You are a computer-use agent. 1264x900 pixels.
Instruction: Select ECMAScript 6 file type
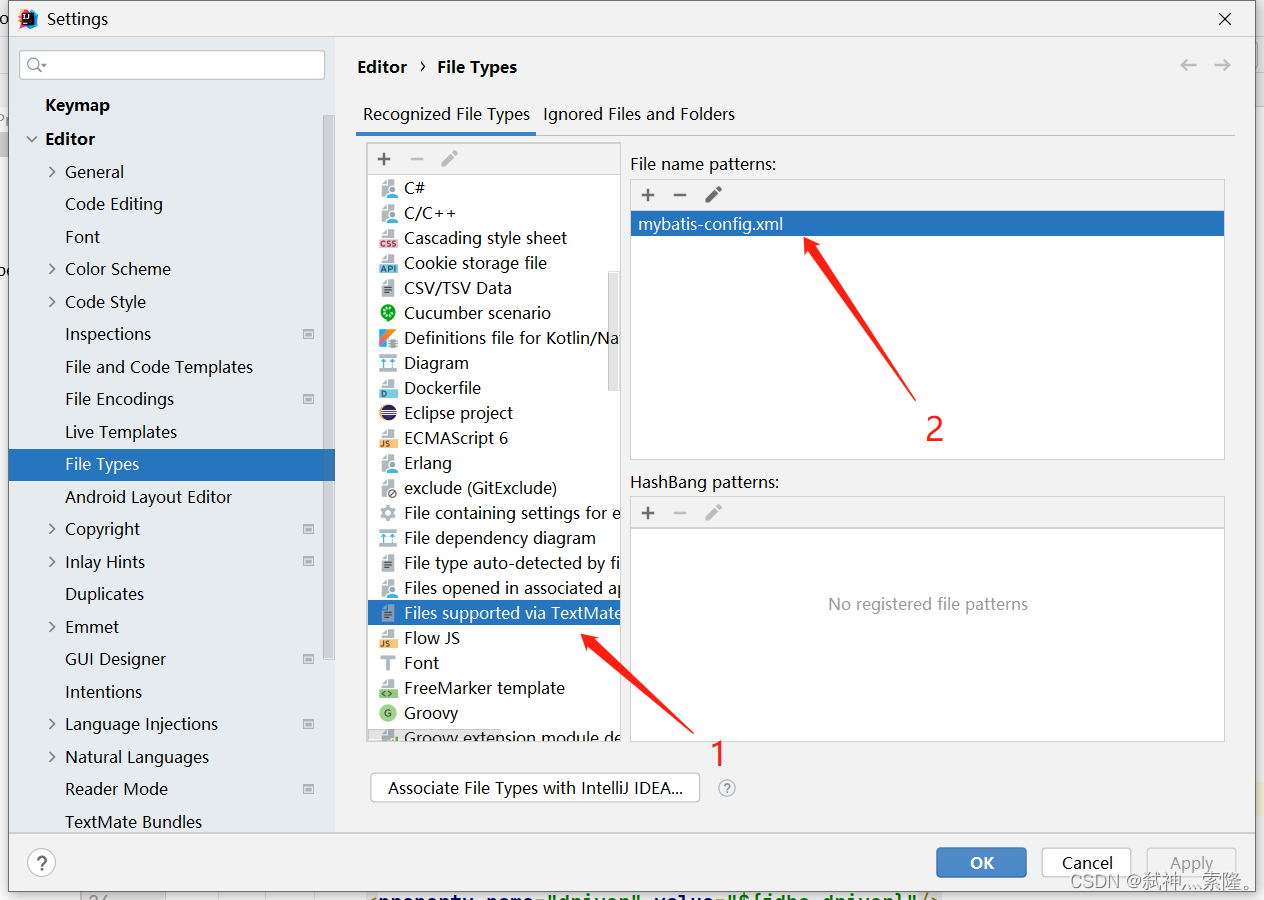(x=494, y=438)
